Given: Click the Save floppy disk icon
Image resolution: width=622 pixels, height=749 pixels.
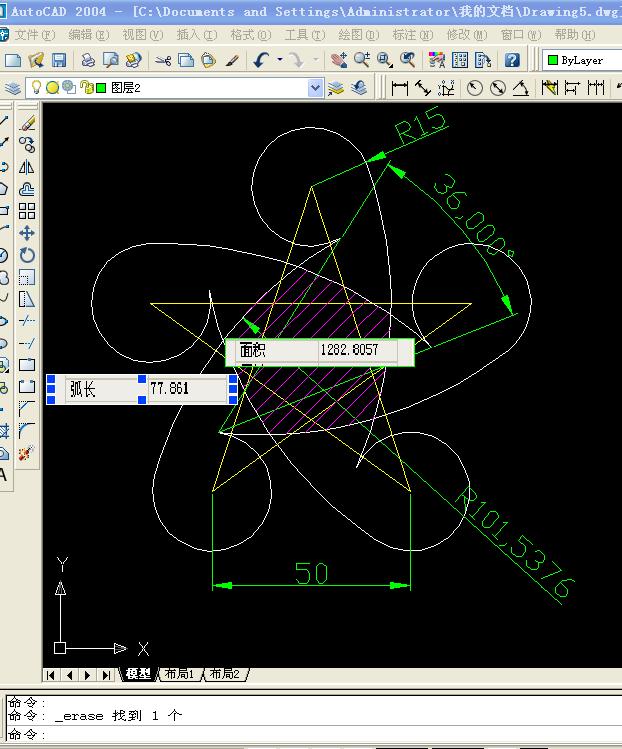Looking at the screenshot, I should click(x=59, y=60).
